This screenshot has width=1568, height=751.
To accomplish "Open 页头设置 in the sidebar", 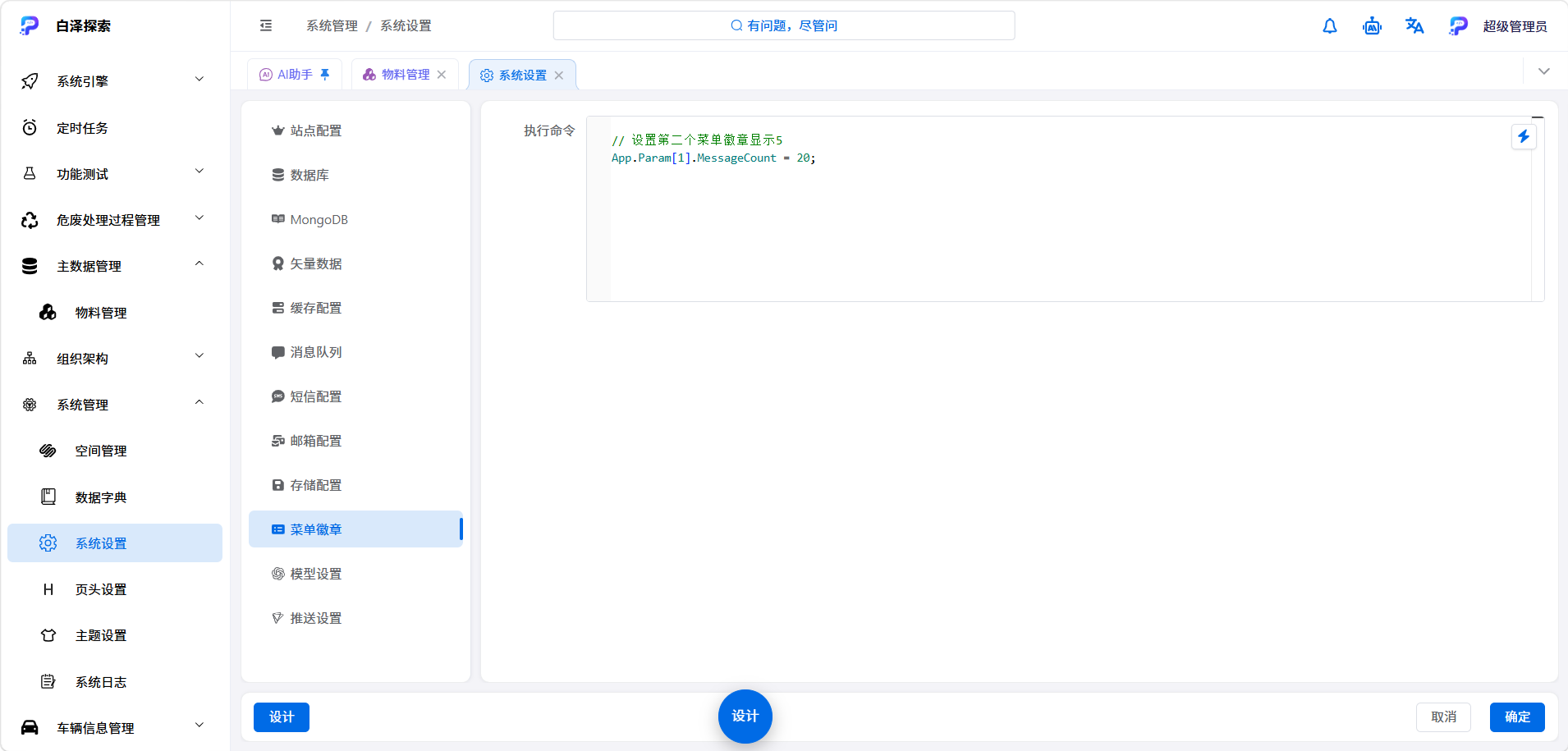I will pos(115,589).
